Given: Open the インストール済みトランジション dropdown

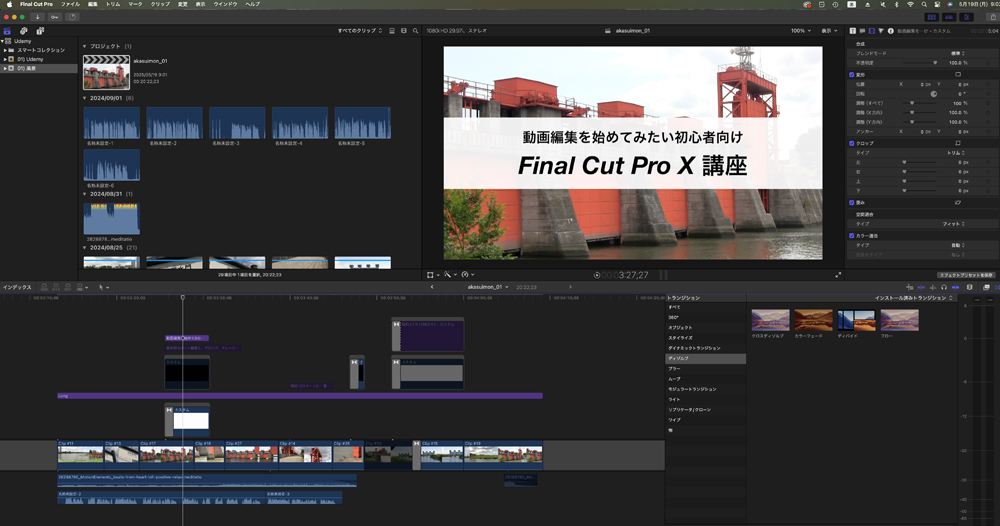Looking at the screenshot, I should point(914,298).
